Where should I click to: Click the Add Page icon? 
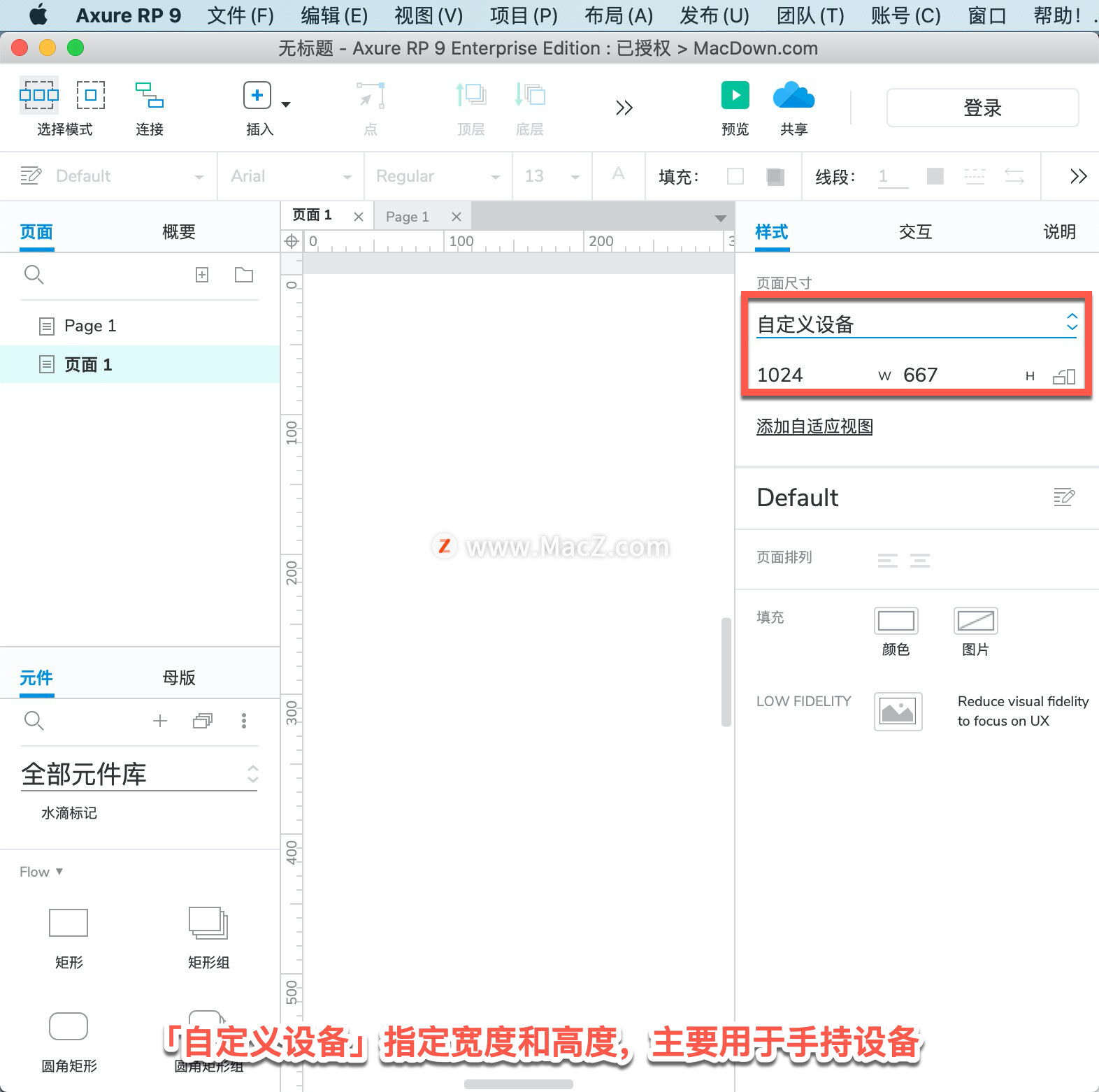coord(202,275)
